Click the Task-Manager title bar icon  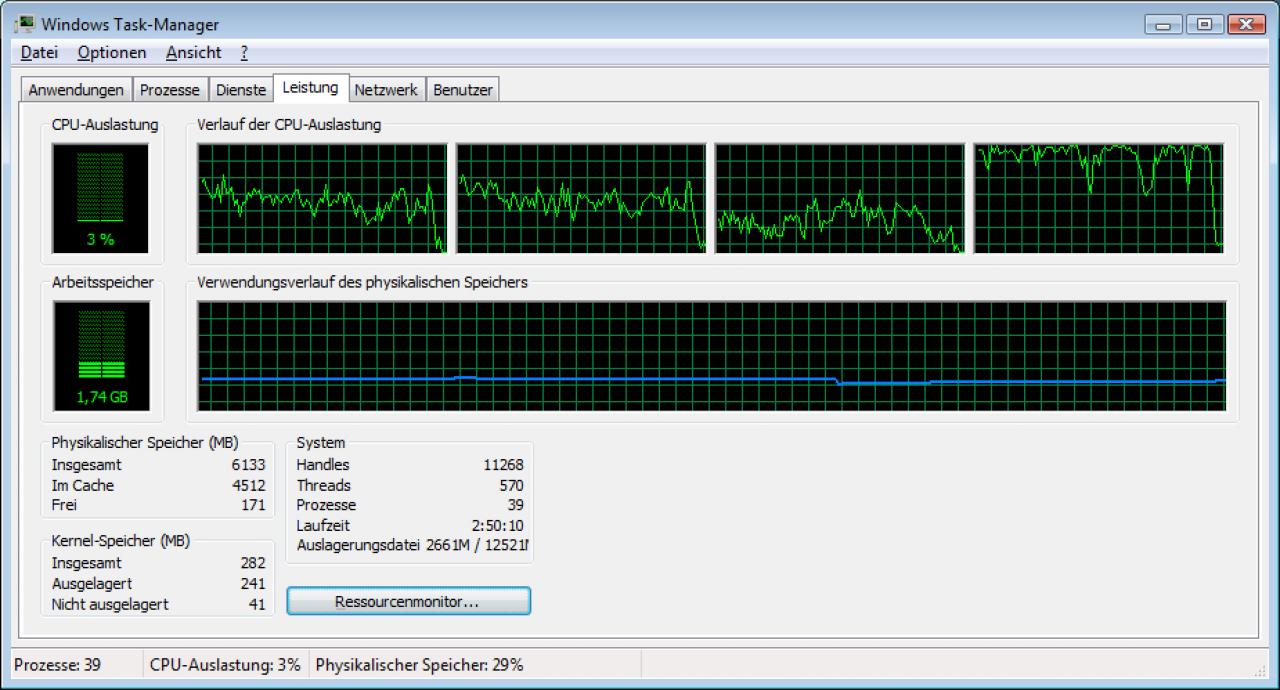(24, 24)
